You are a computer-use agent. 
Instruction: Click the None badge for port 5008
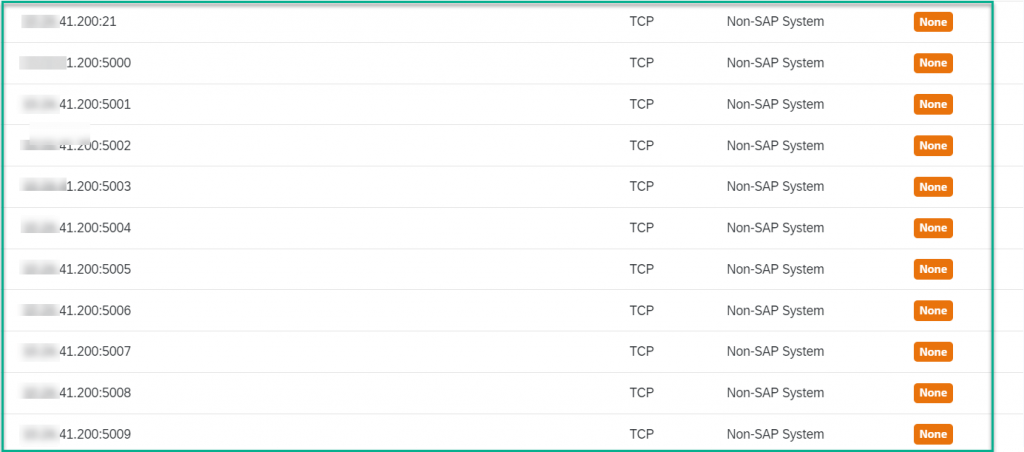click(x=933, y=393)
